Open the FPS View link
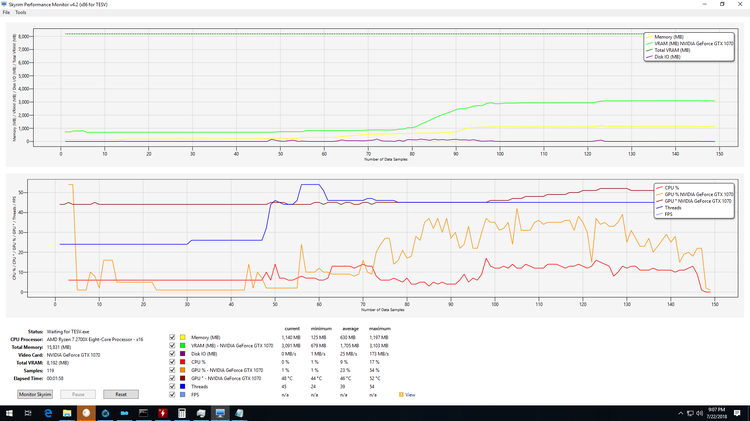The image size is (750, 421). click(410, 395)
